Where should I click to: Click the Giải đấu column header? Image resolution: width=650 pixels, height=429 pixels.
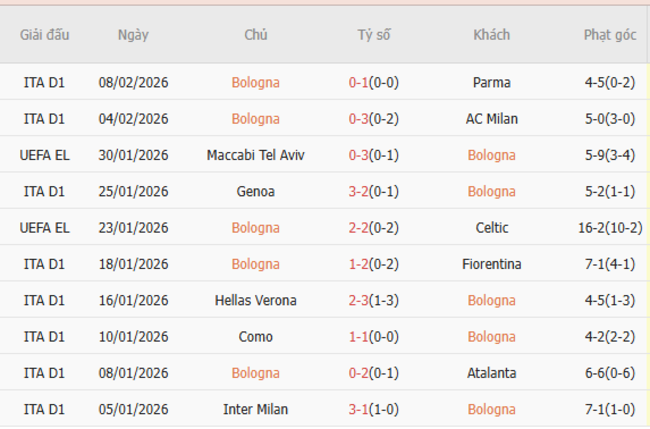tap(44, 35)
